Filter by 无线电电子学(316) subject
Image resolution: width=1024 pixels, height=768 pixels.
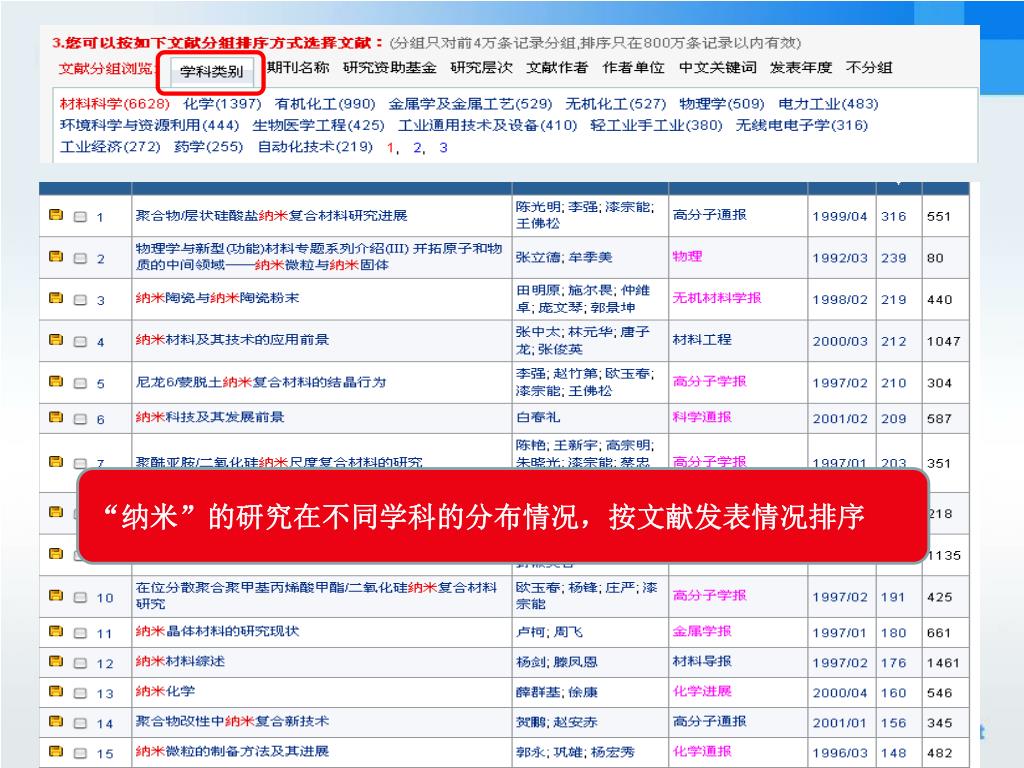click(x=802, y=125)
